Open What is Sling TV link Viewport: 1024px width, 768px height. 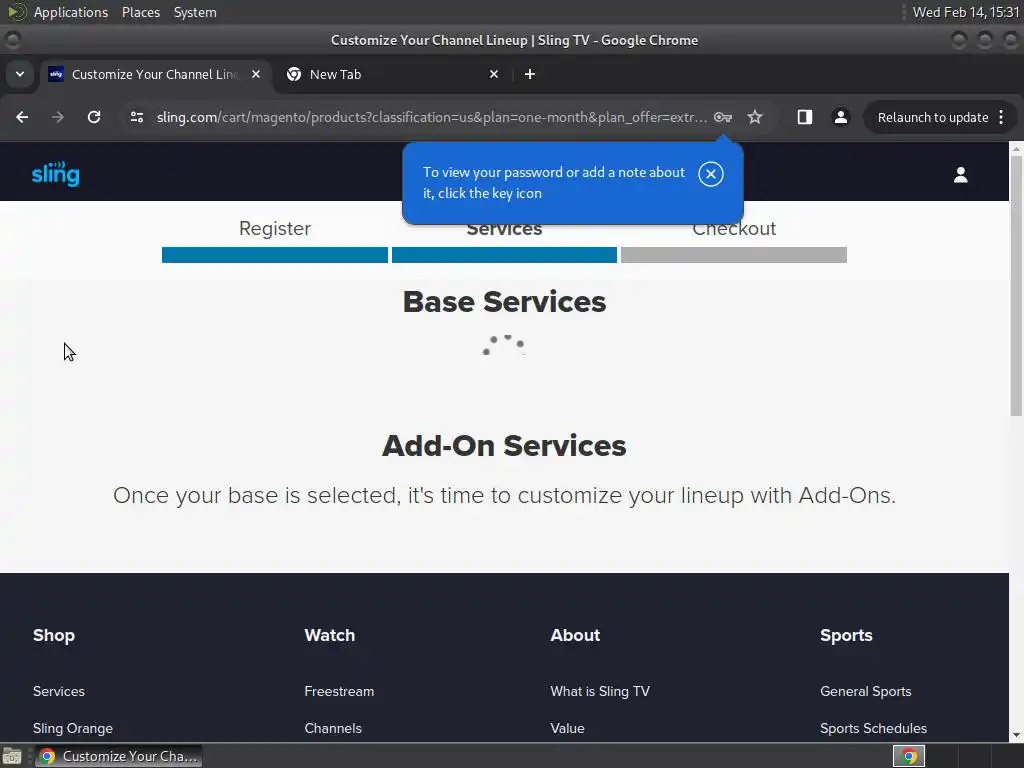pyautogui.click(x=600, y=691)
